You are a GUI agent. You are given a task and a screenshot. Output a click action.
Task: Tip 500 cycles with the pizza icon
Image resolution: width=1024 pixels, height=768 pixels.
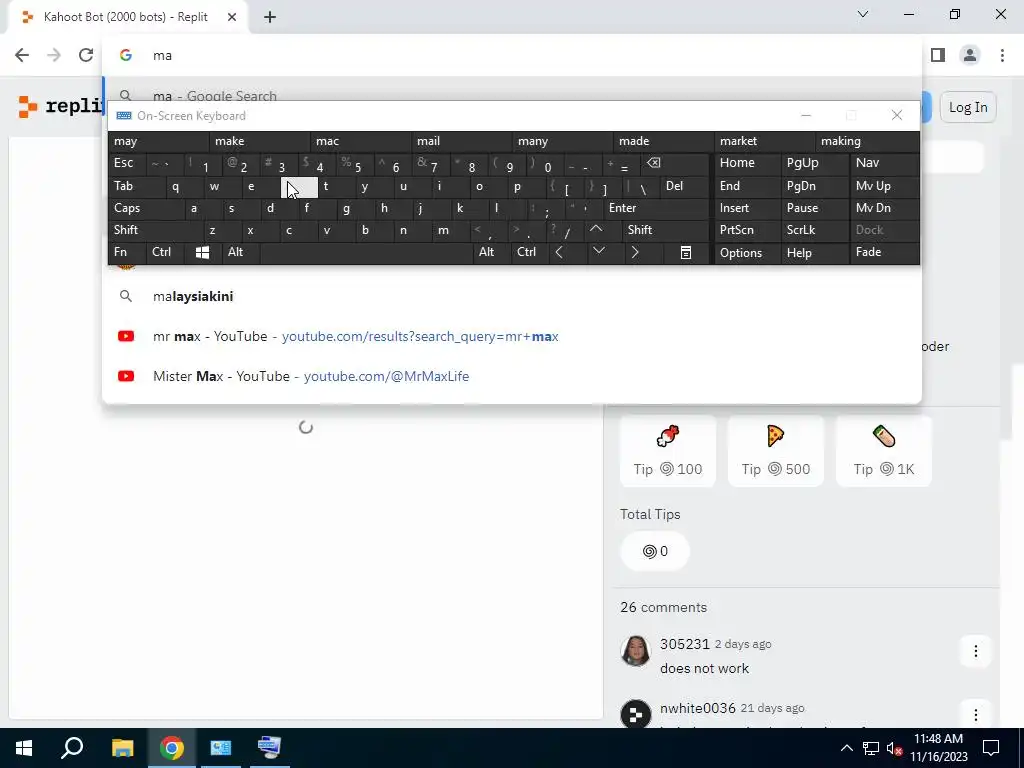776,451
